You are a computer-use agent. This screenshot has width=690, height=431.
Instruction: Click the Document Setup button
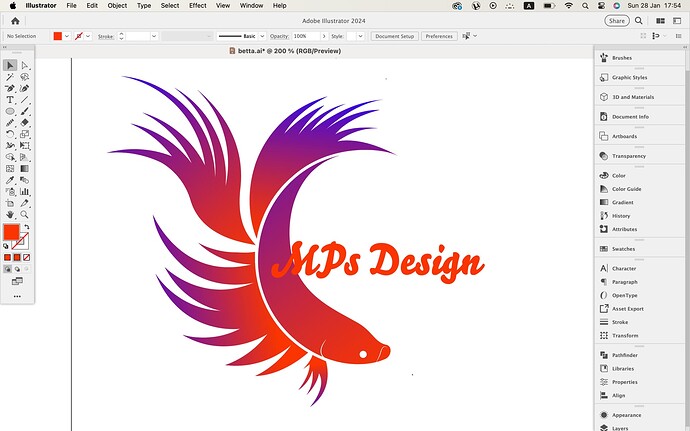coord(395,36)
